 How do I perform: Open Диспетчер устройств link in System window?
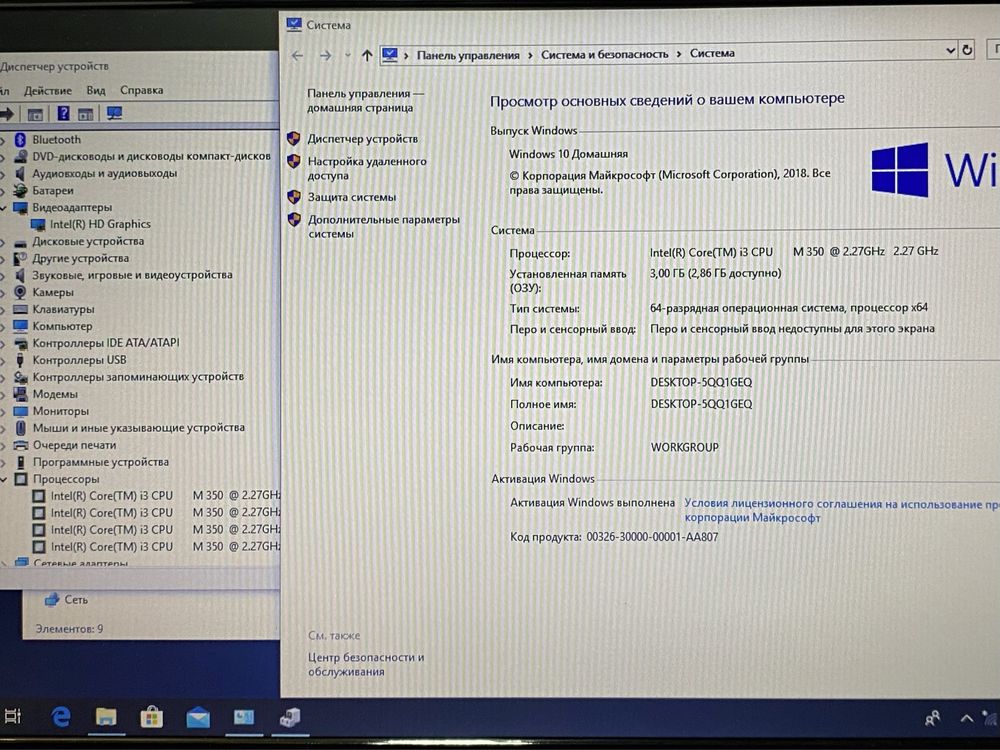pos(362,138)
